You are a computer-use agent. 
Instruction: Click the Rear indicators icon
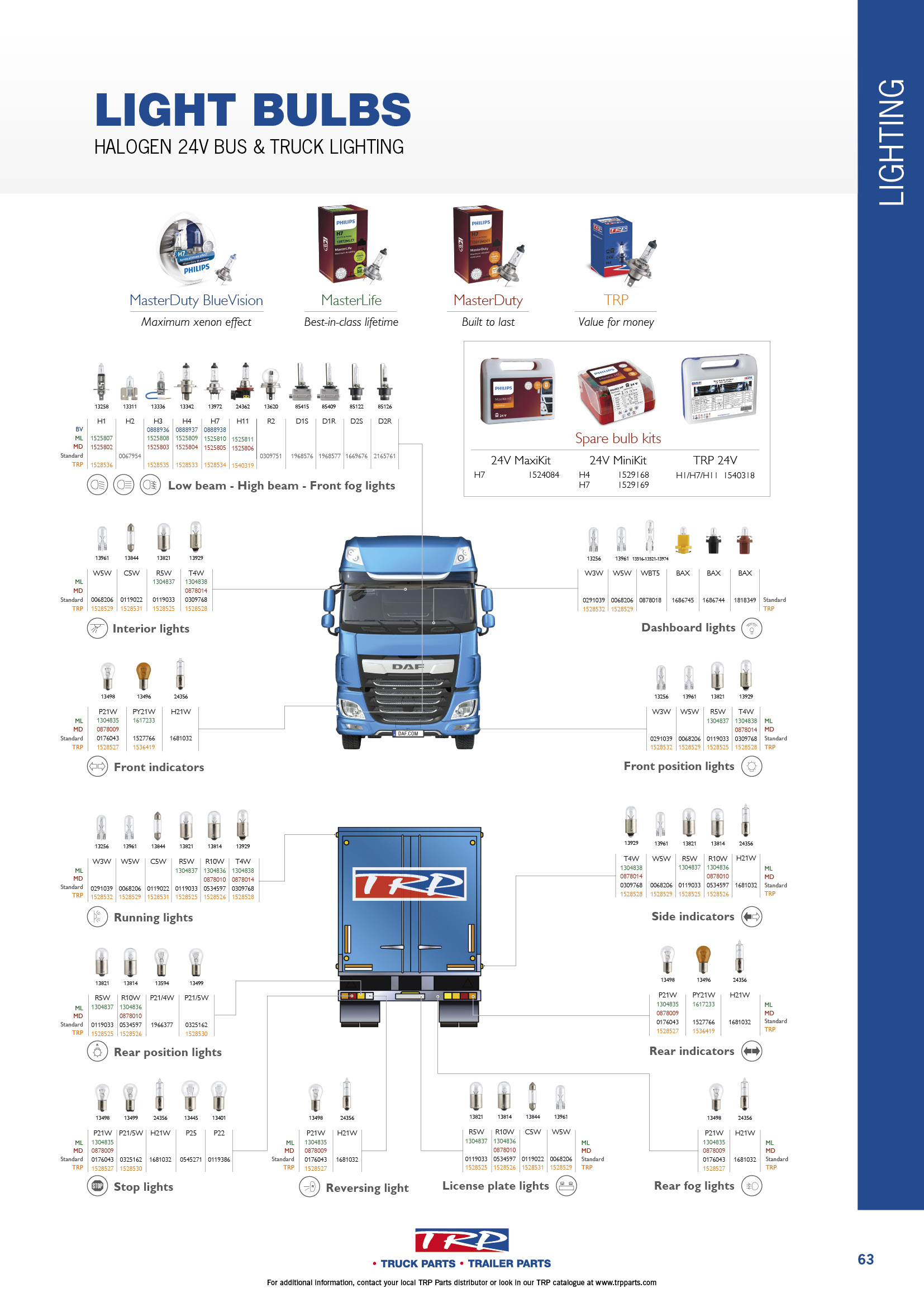(751, 1051)
